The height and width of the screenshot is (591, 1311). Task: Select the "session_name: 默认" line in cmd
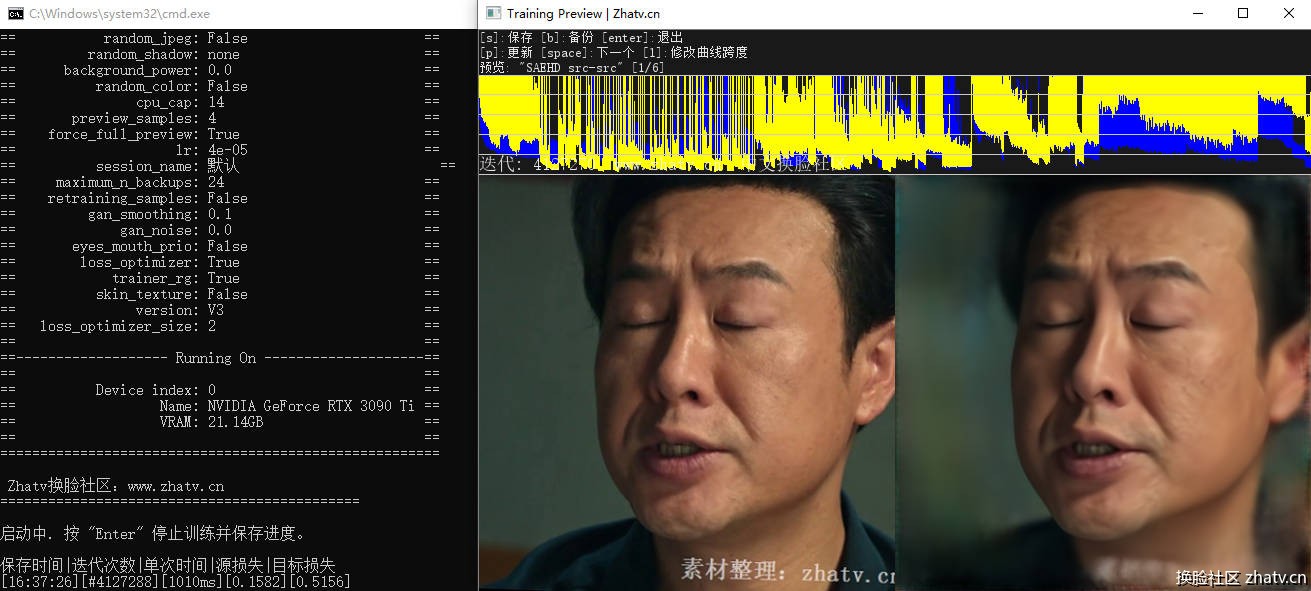pyautogui.click(x=167, y=166)
